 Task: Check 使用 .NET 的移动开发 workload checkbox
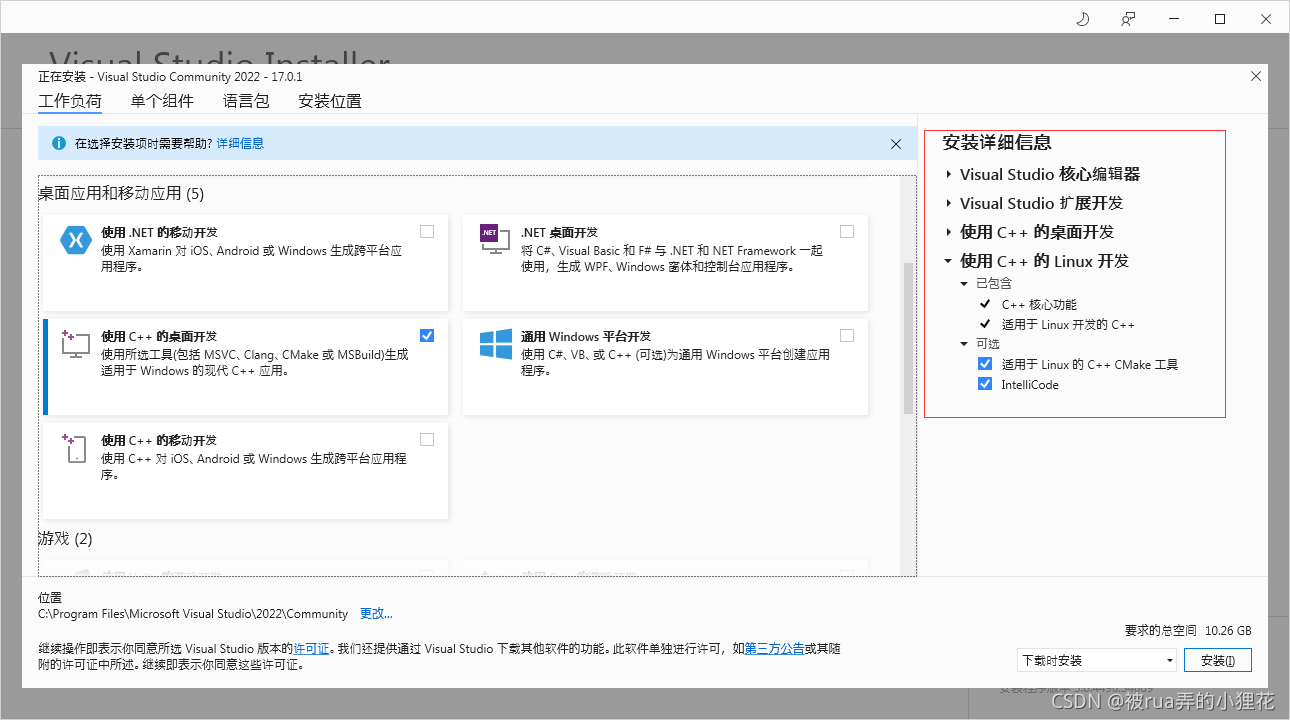click(427, 231)
